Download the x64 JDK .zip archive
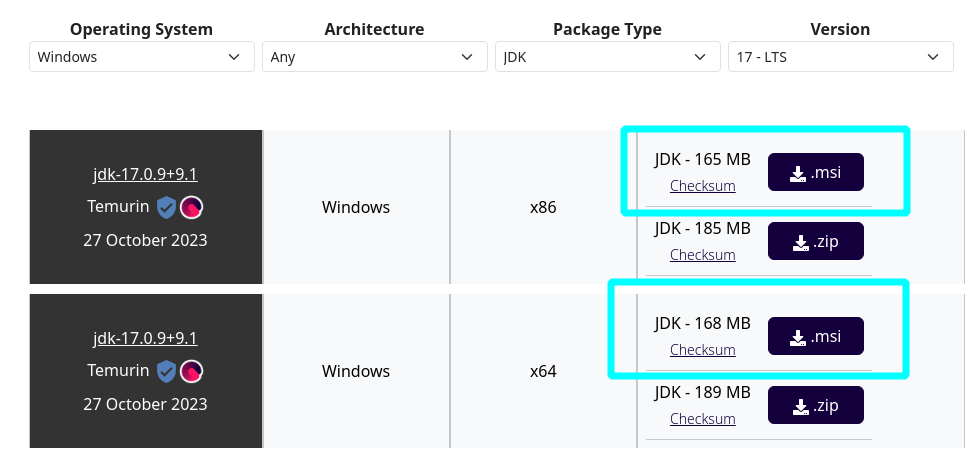Image resolution: width=976 pixels, height=466 pixels. pyautogui.click(x=815, y=405)
